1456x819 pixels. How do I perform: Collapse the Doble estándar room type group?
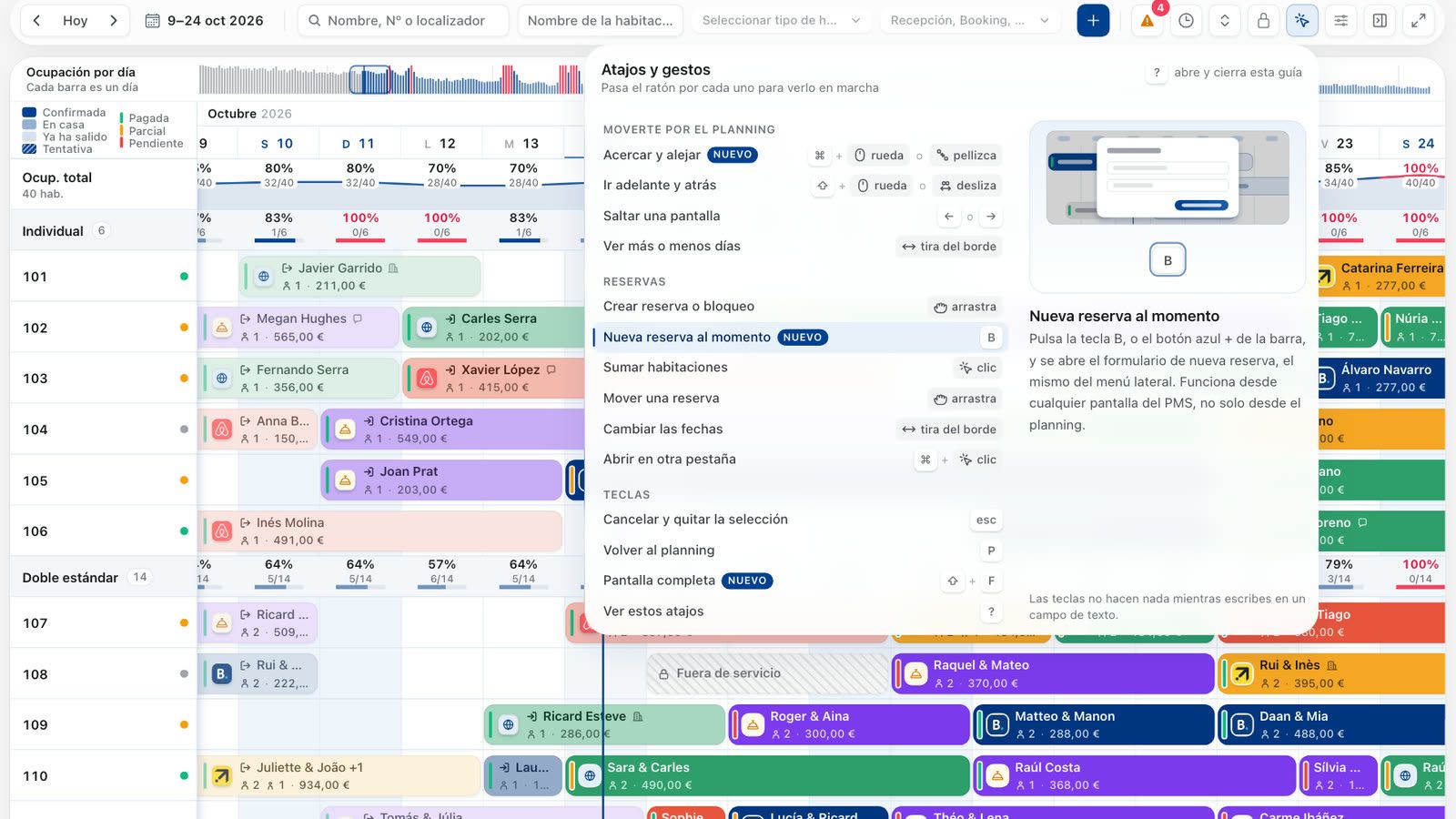tap(103, 577)
